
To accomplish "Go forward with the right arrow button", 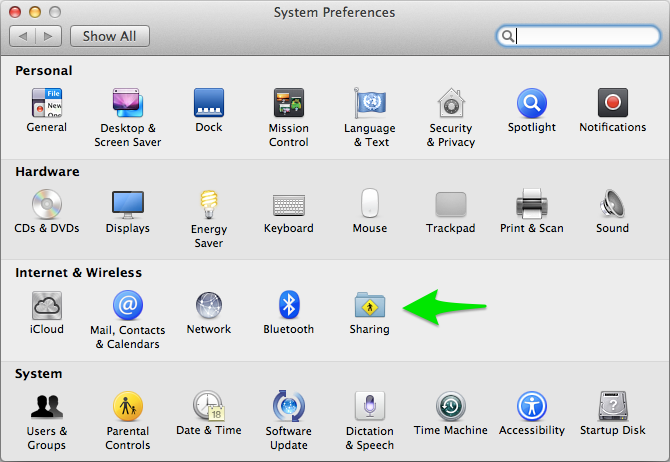I will (x=49, y=36).
